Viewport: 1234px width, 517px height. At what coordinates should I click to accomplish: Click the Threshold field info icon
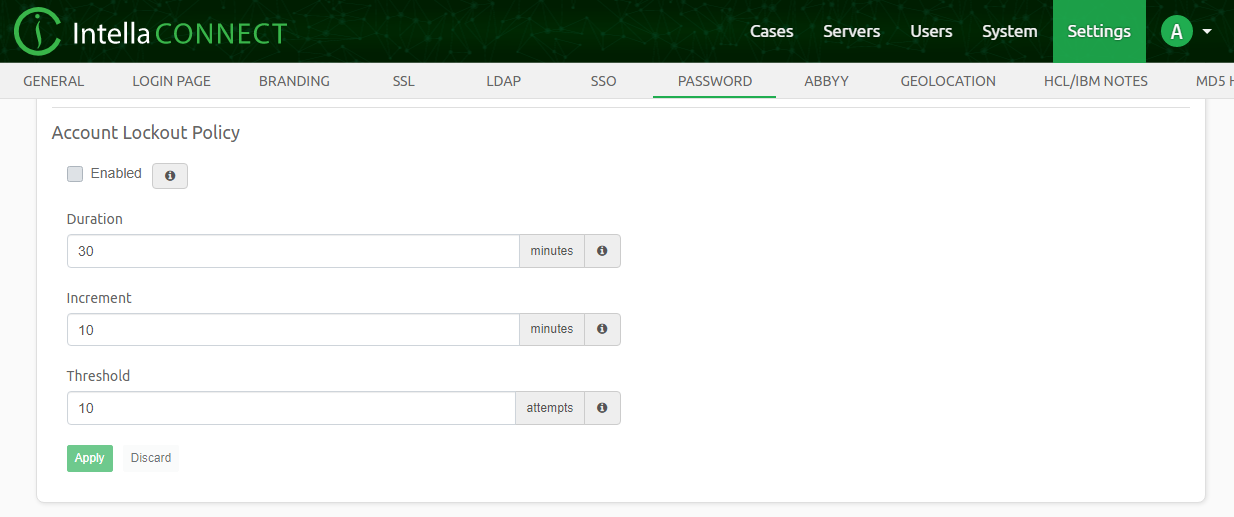(x=602, y=408)
